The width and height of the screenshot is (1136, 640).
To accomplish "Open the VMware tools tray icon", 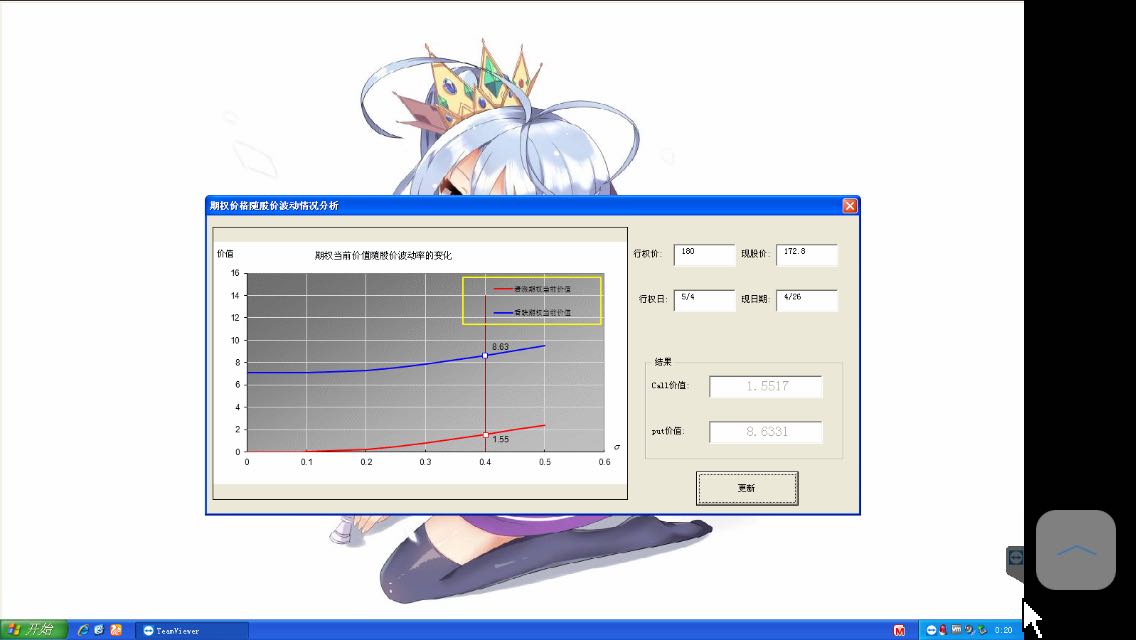I will (x=956, y=630).
